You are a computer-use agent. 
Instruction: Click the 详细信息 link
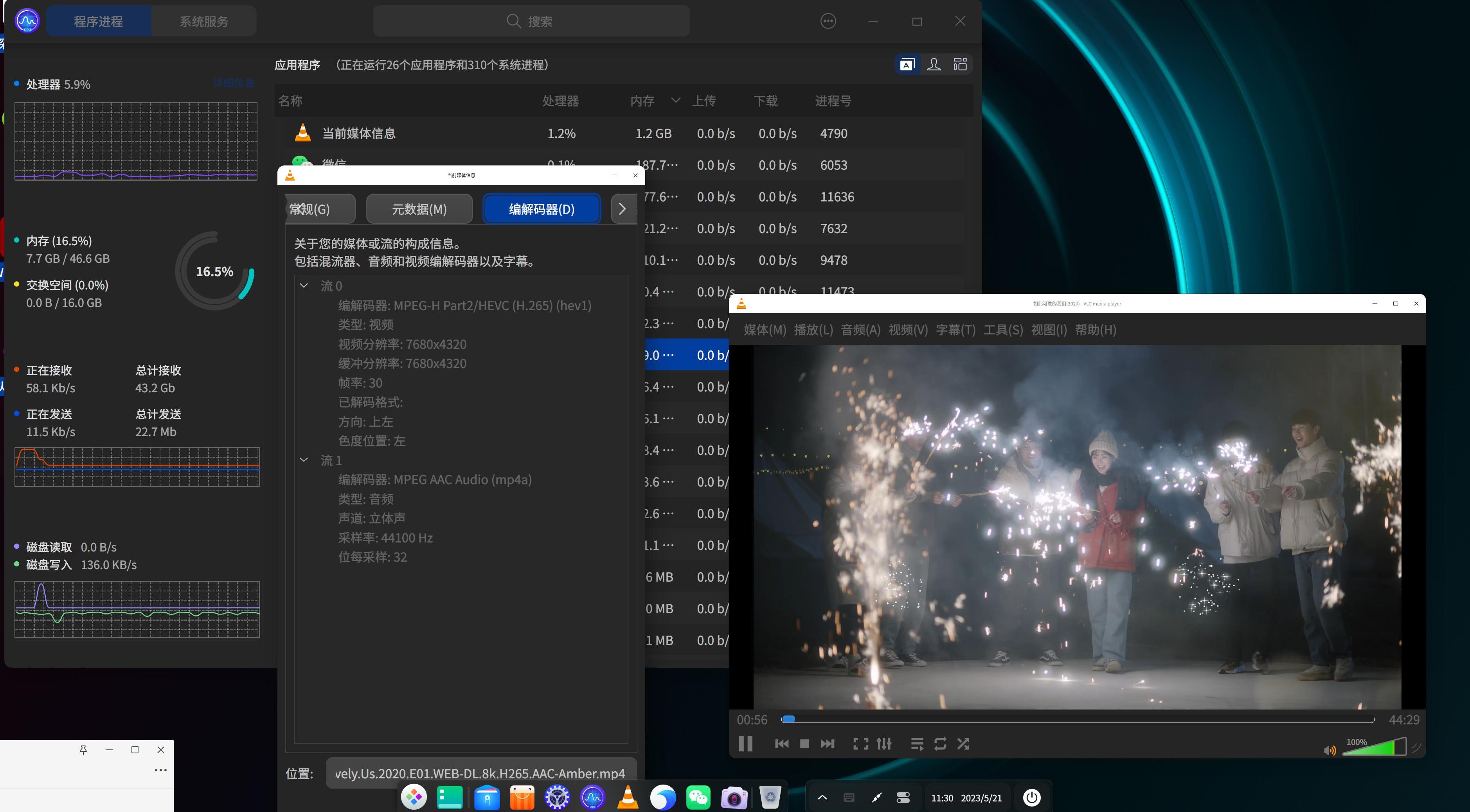[234, 83]
